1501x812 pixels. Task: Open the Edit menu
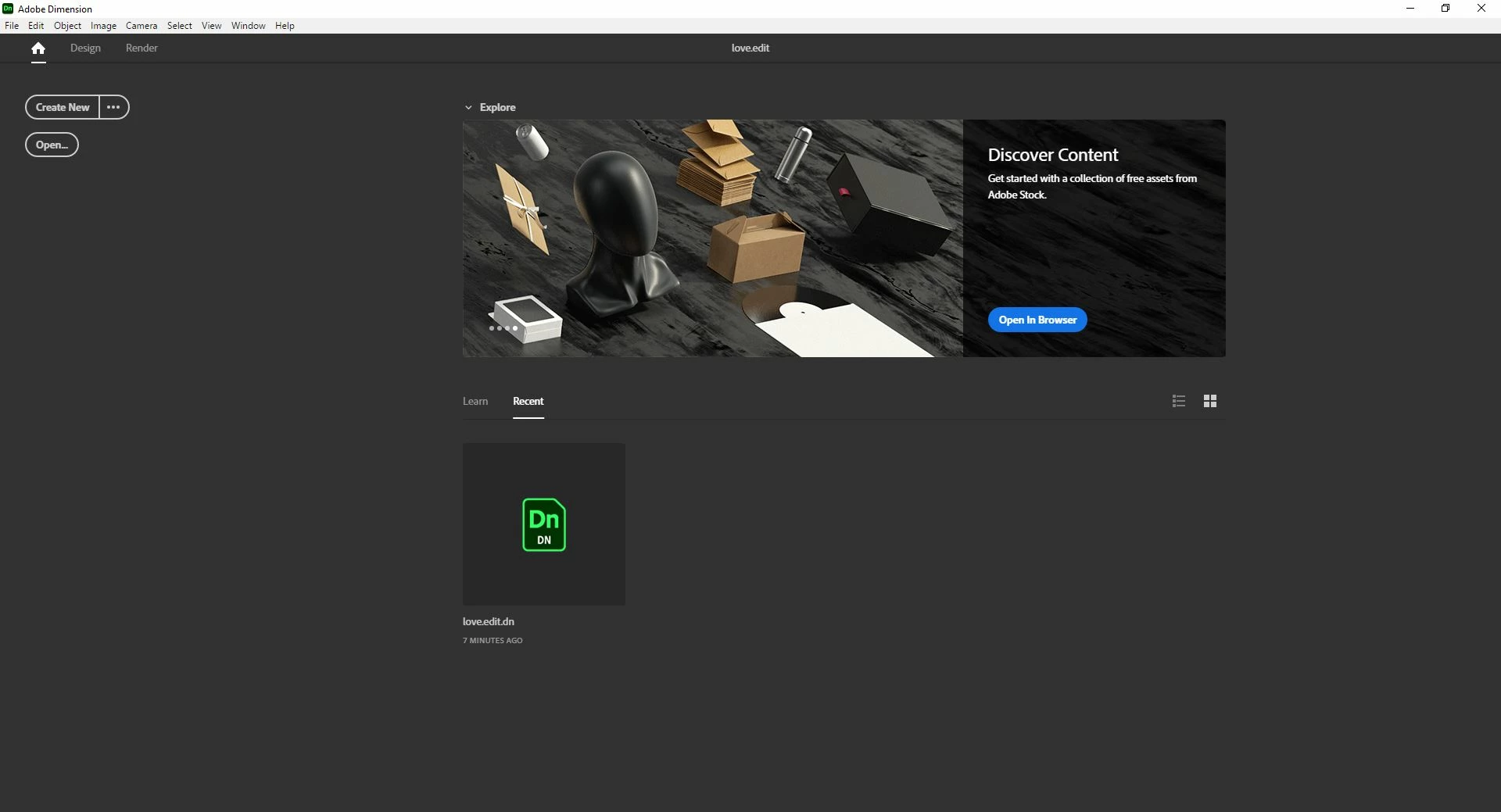(36, 26)
